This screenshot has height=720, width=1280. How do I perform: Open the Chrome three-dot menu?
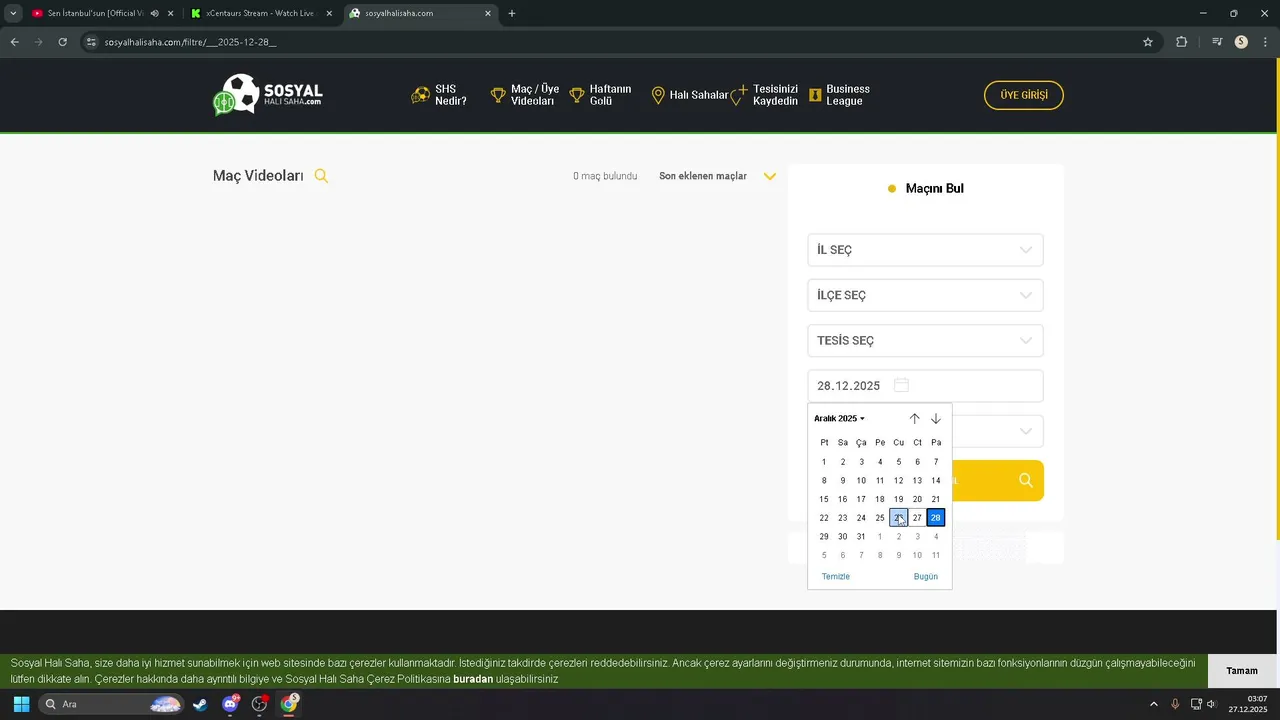[x=1266, y=42]
